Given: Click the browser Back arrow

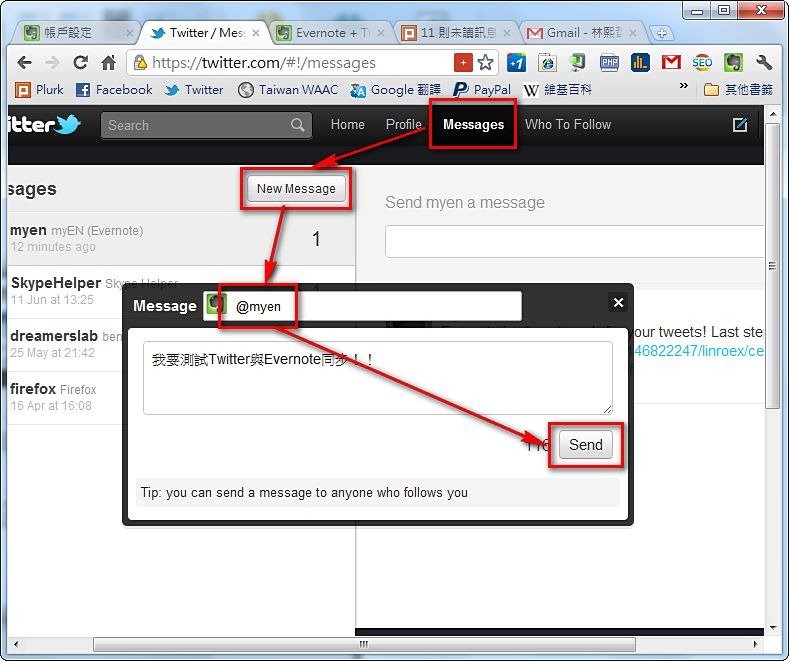Looking at the screenshot, I should pyautogui.click(x=24, y=63).
